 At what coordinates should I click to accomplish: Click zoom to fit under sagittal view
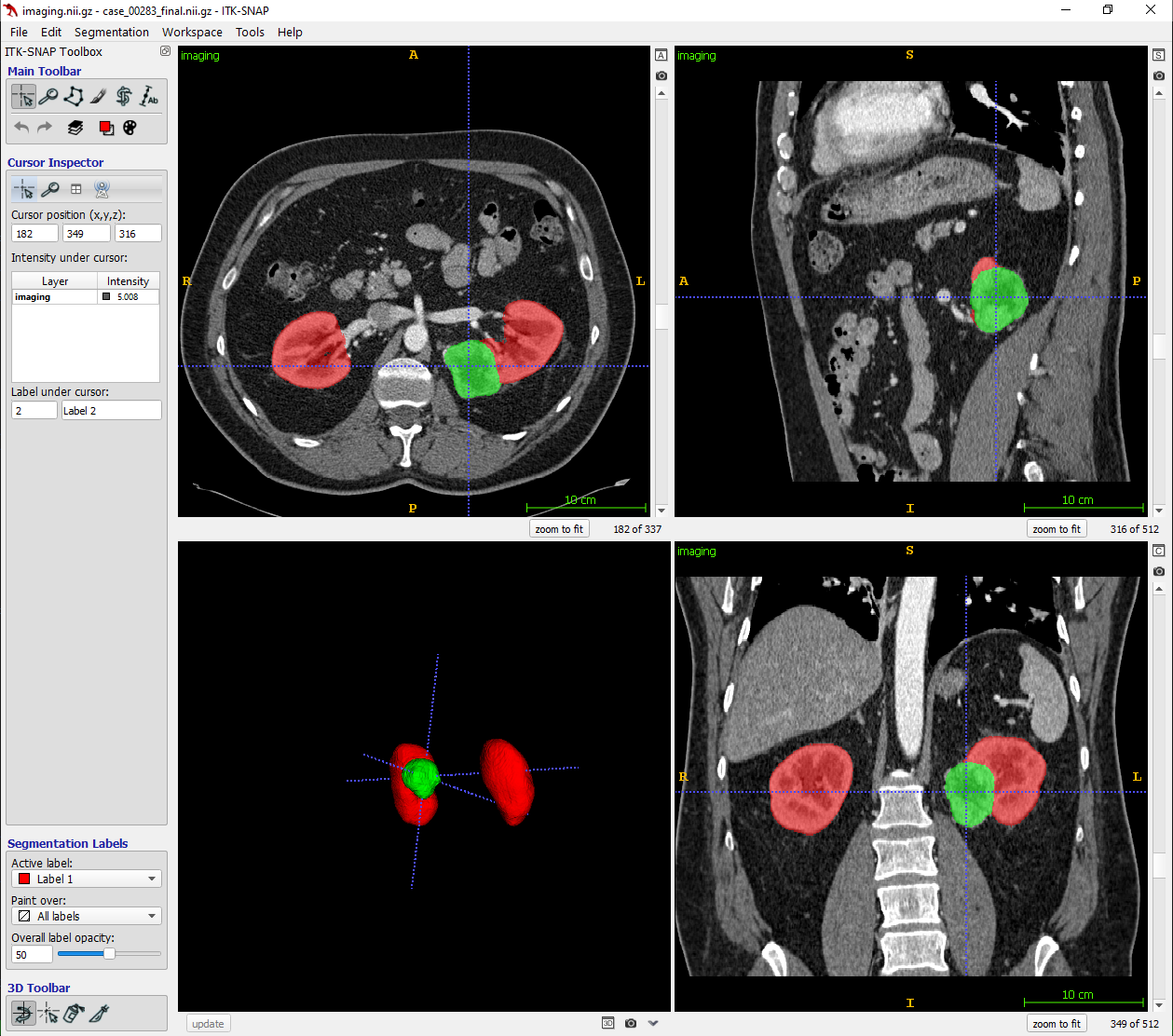click(x=1057, y=529)
